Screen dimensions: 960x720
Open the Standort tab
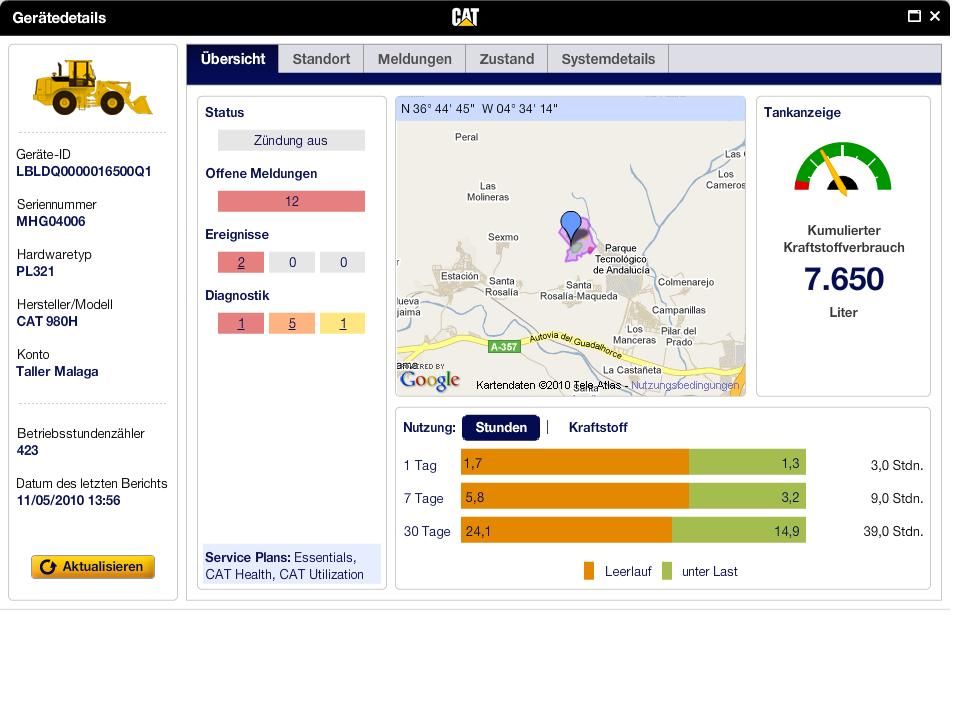pos(321,59)
